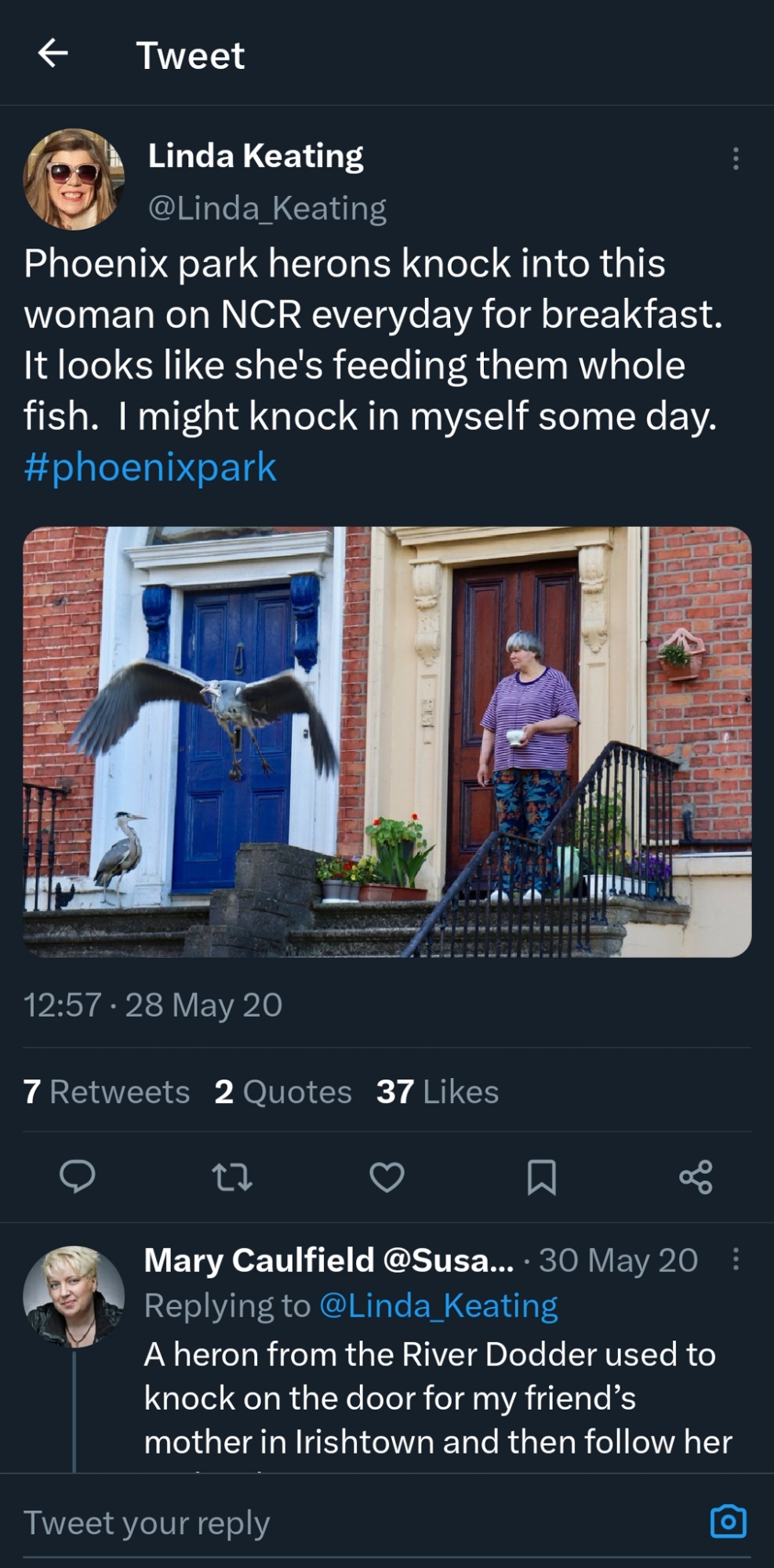
Task: Bookmark this tweet
Action: coord(541,1176)
